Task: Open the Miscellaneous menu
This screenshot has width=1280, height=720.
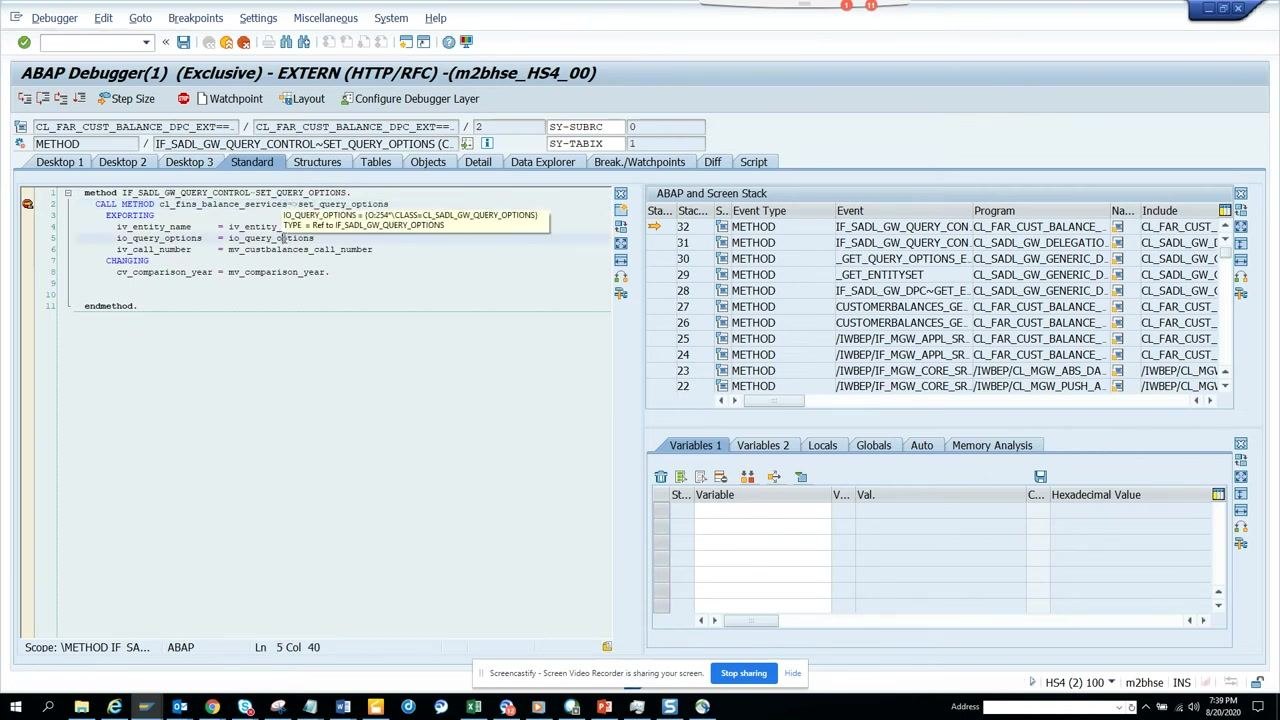Action: (x=325, y=18)
